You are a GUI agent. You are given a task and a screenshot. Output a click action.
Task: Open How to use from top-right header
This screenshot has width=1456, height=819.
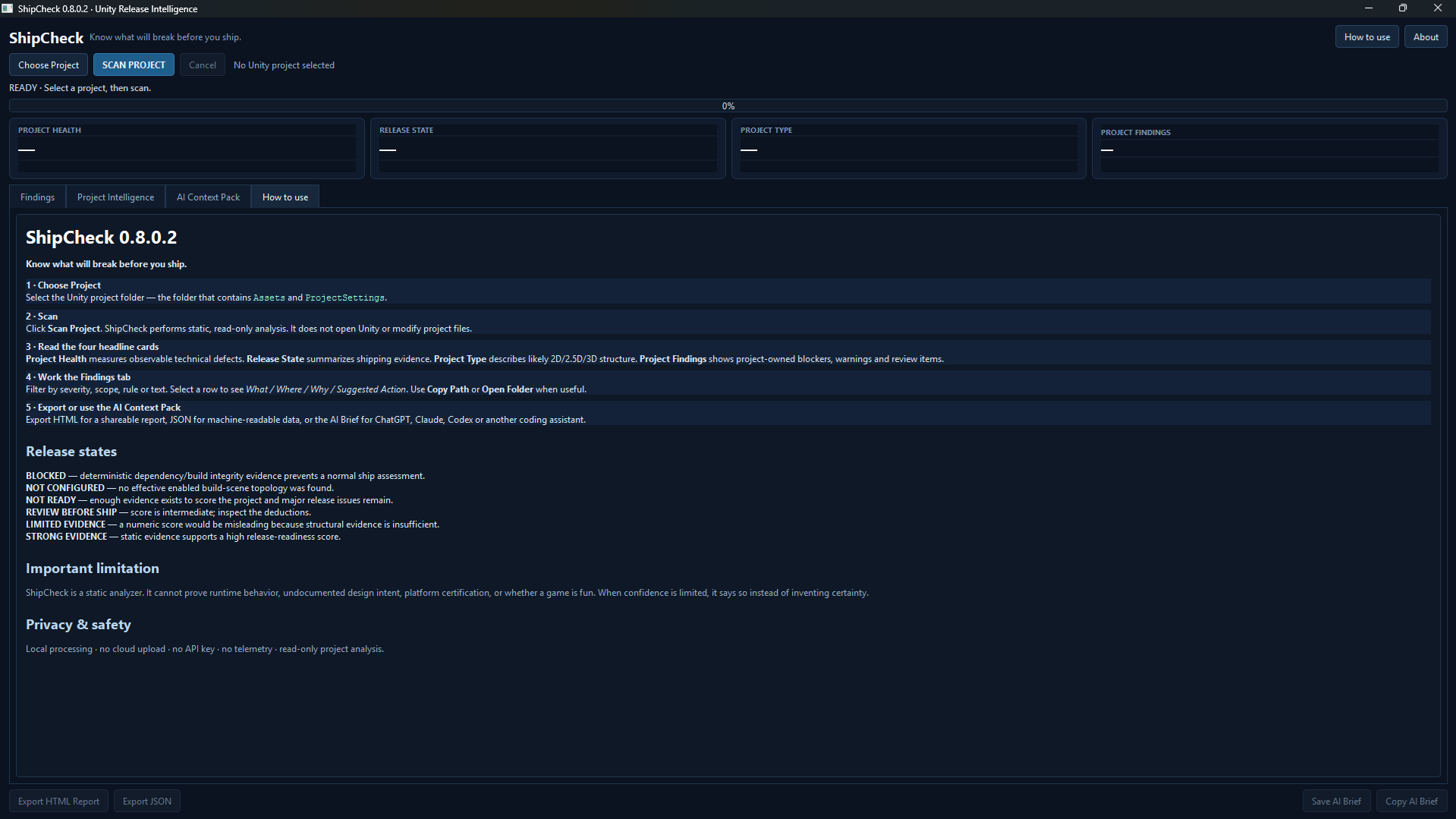point(1367,37)
